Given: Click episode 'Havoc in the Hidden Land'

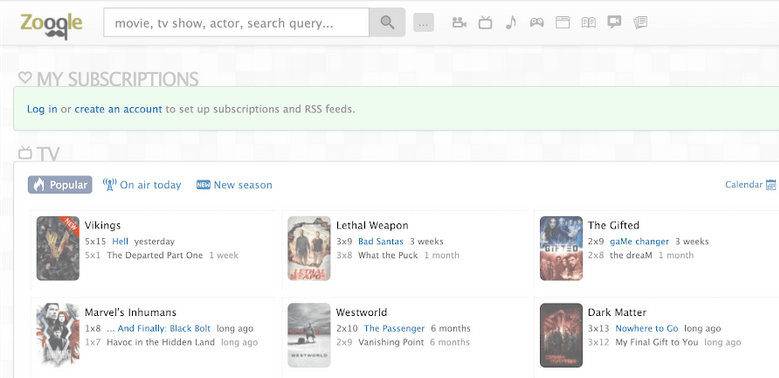Looking at the screenshot, I should (161, 342).
